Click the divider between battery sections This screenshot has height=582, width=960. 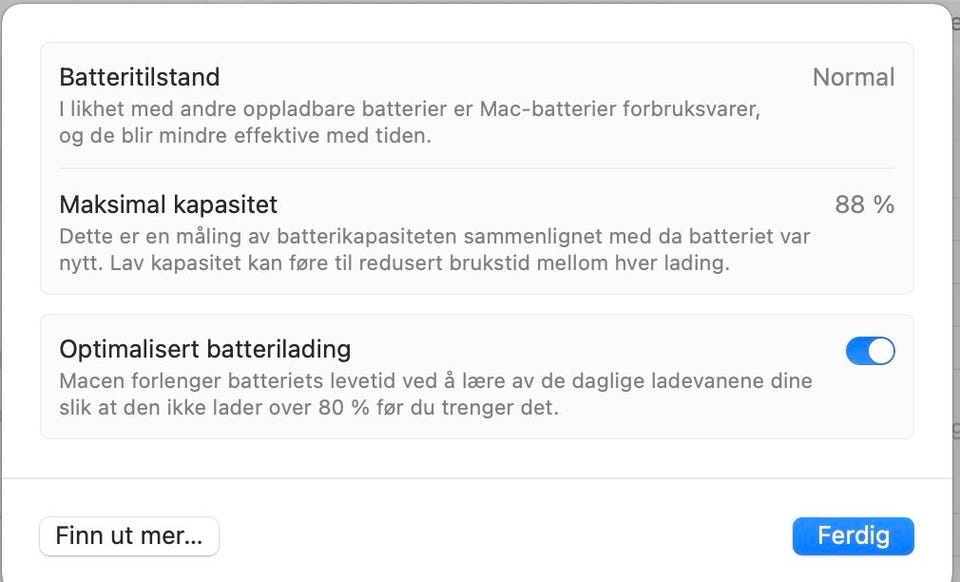pos(477,167)
